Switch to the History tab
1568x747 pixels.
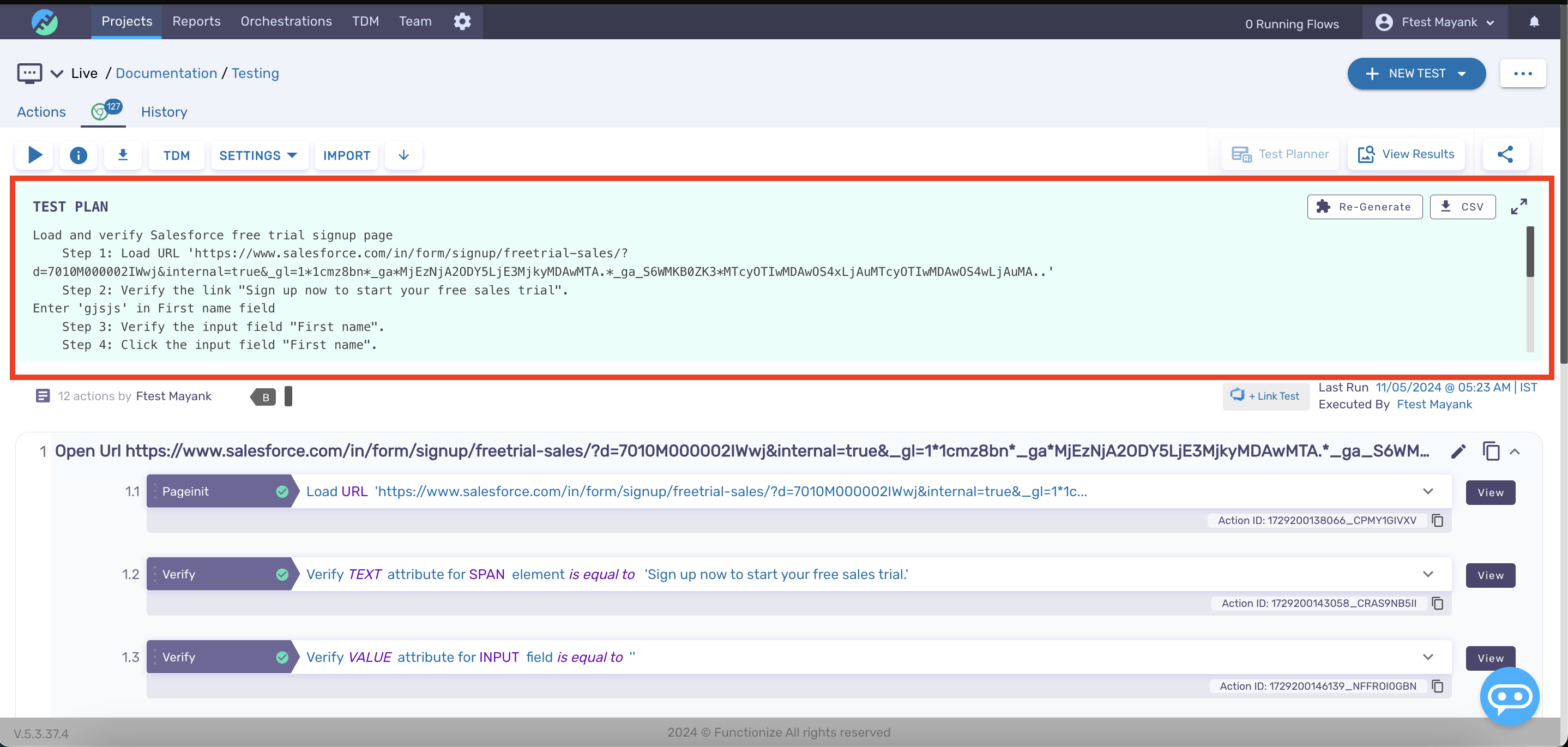(164, 112)
